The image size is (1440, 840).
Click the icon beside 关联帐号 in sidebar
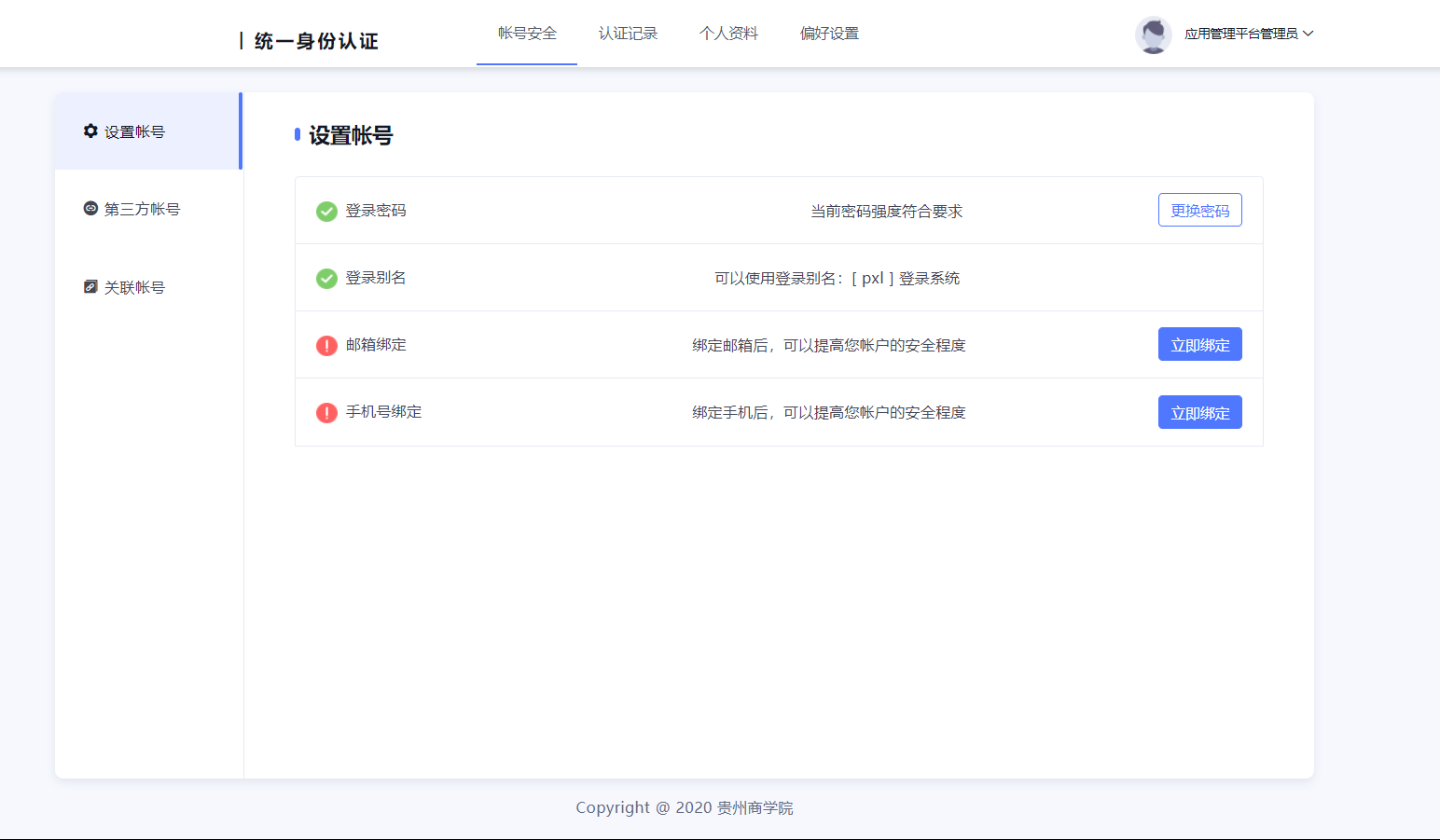pos(90,287)
